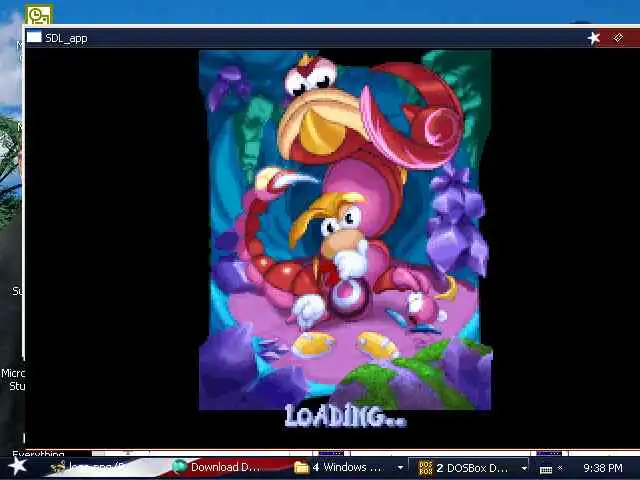Click the LOADING... text in game
The height and width of the screenshot is (480, 640).
click(x=345, y=416)
